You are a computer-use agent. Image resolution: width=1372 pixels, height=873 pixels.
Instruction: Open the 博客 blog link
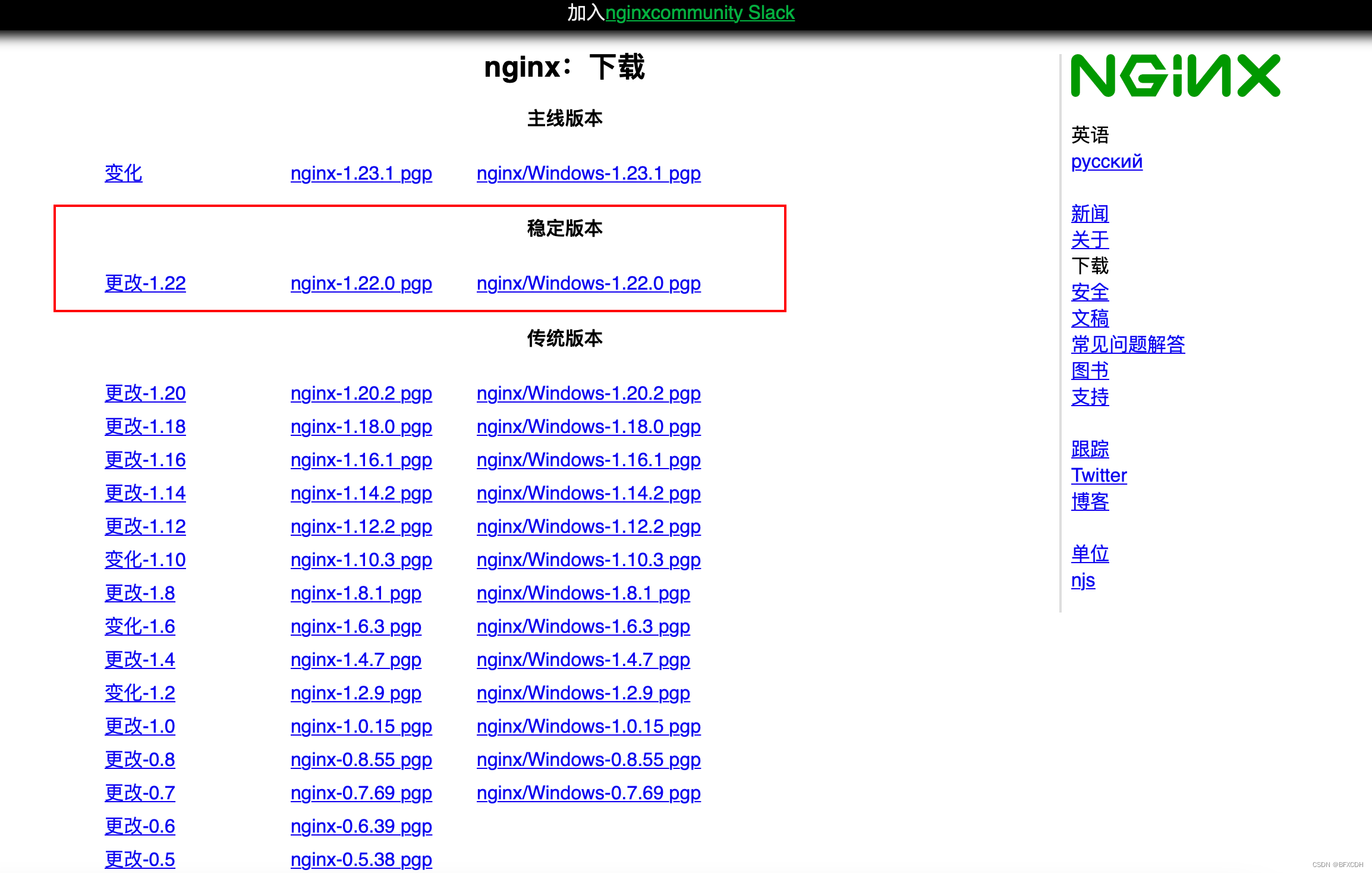point(1090,501)
